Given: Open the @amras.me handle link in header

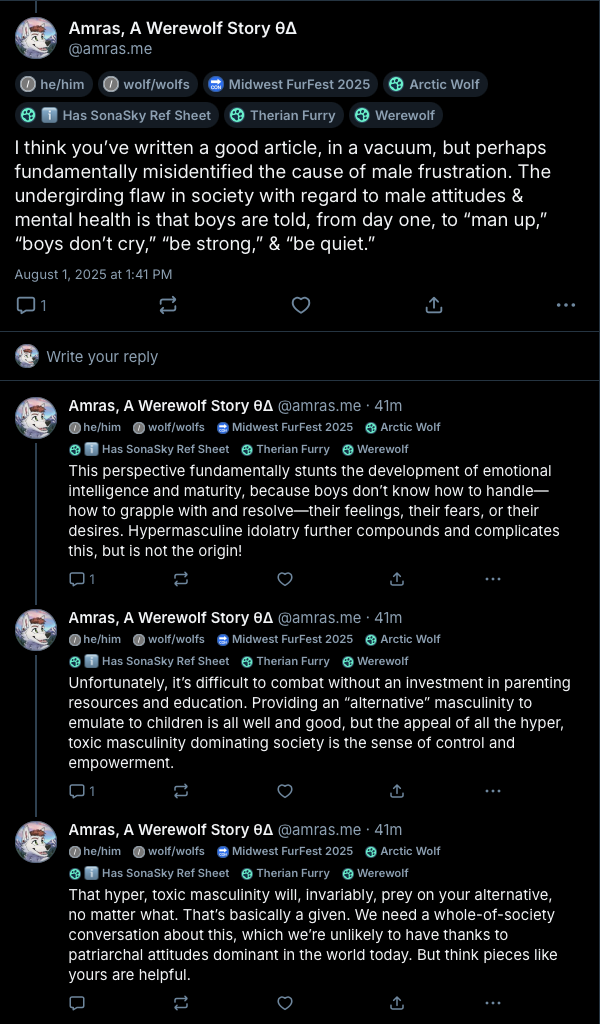Looking at the screenshot, I should pos(110,48).
